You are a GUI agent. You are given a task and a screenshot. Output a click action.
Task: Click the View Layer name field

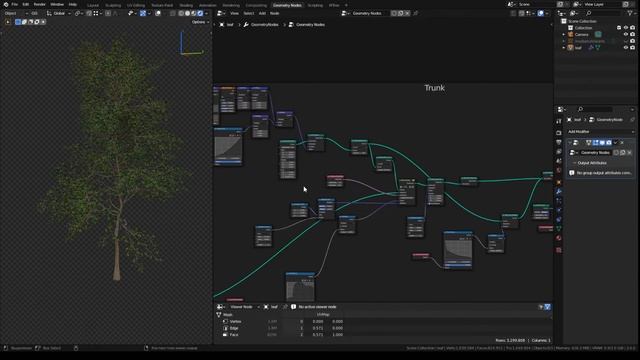(599, 4)
